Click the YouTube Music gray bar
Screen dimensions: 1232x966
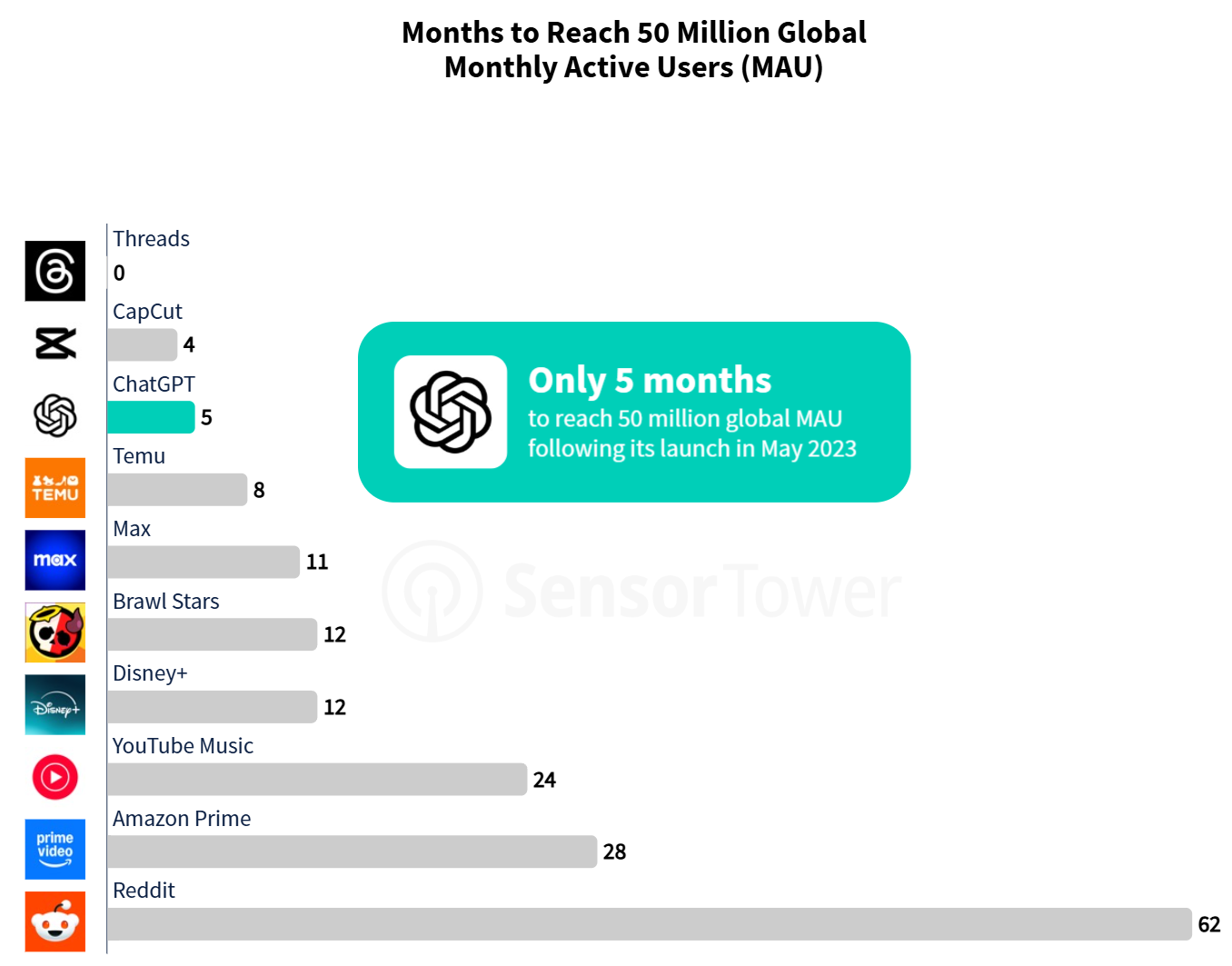317,780
